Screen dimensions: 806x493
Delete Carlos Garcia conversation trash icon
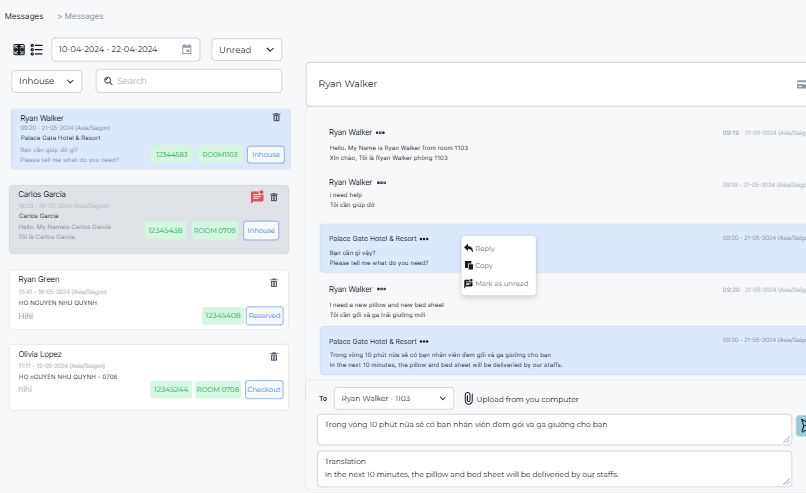click(x=274, y=197)
